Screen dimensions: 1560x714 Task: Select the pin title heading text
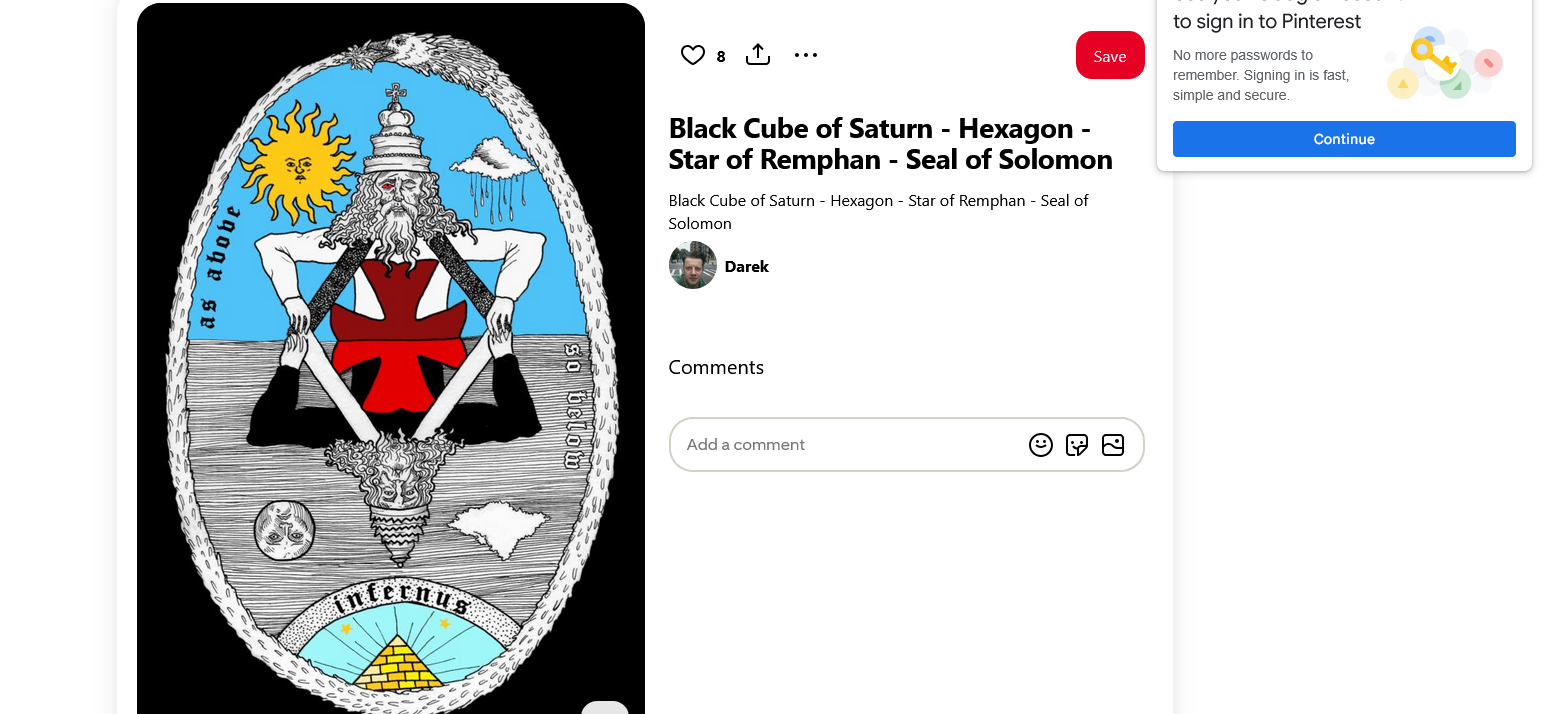(x=890, y=144)
